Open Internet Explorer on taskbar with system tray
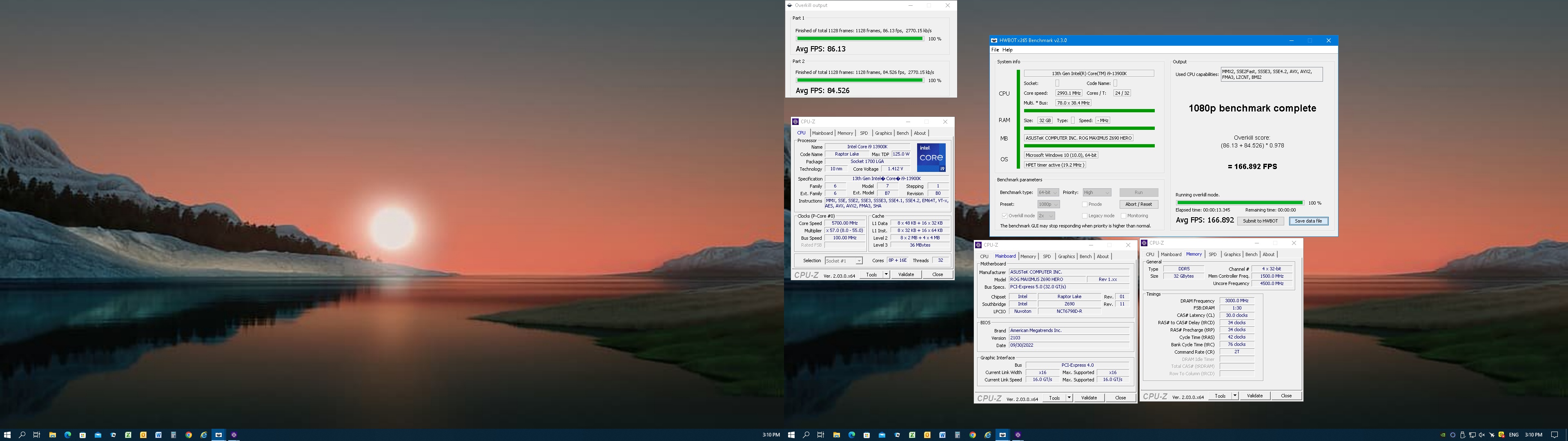Screen dimensions: 1568x441 pos(987,435)
